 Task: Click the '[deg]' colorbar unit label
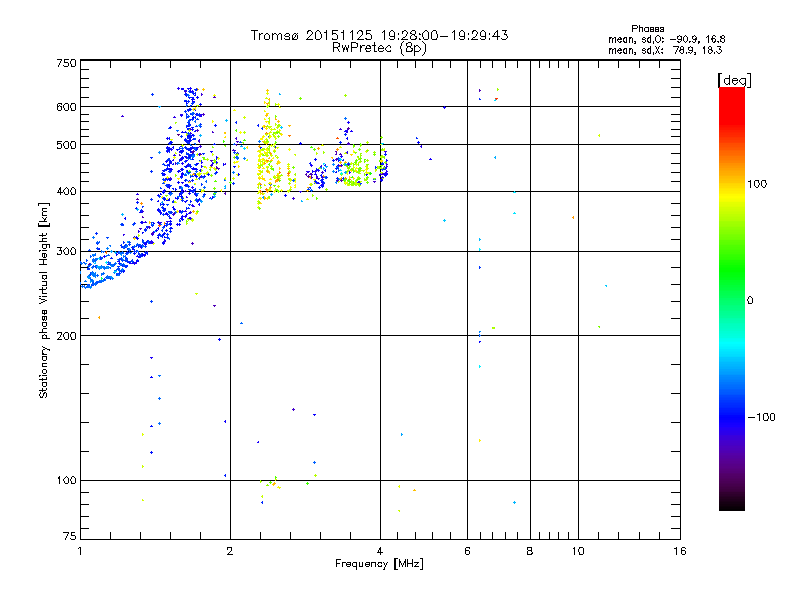(734, 80)
